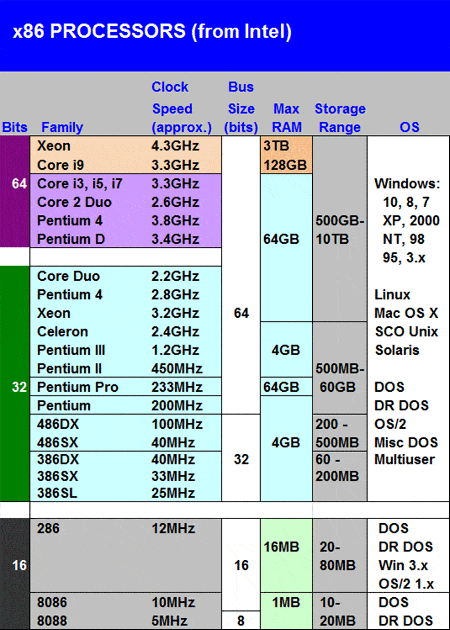Click the 'Win 3.x' OS entry

click(x=403, y=565)
